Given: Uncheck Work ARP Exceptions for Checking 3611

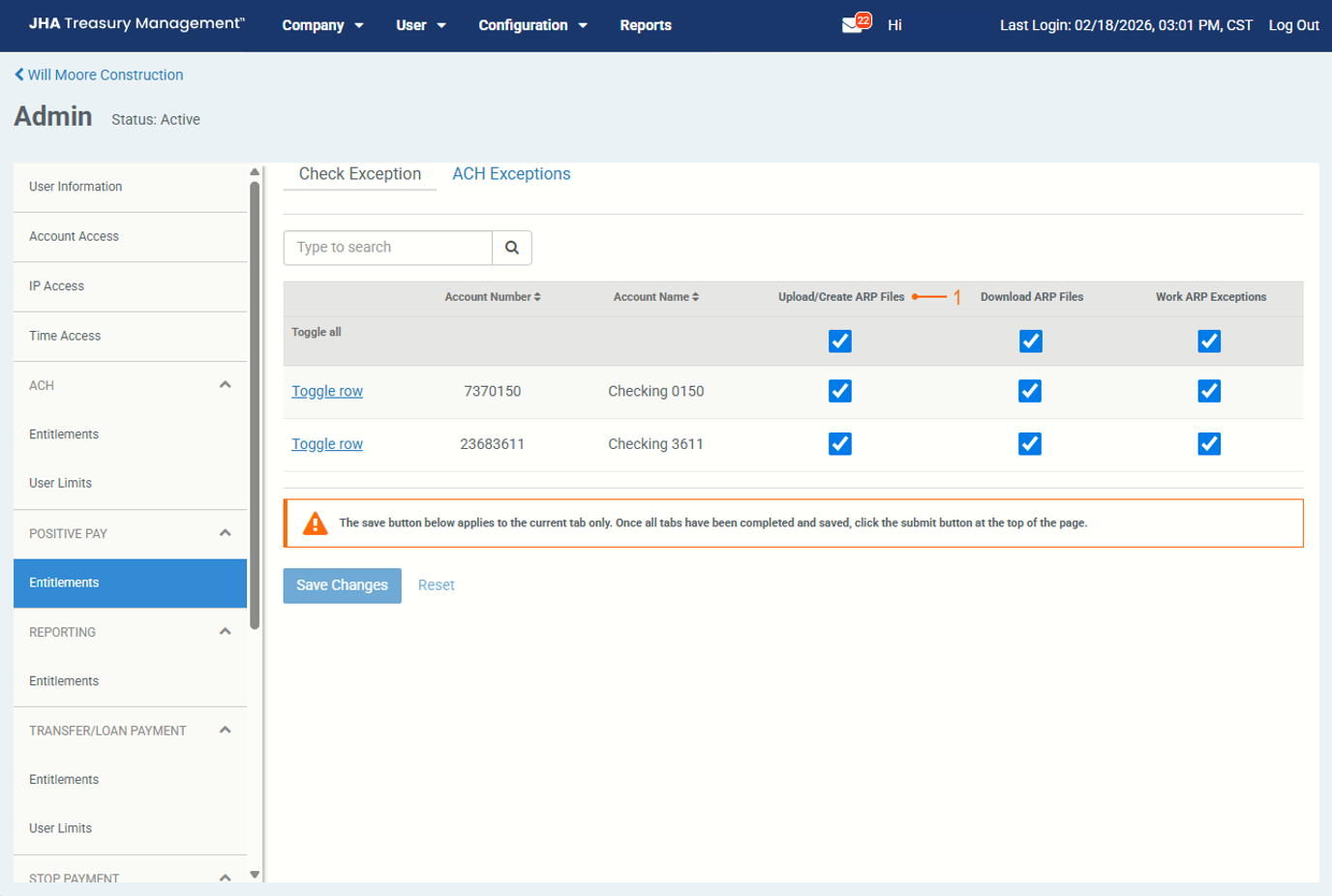Looking at the screenshot, I should [1208, 444].
